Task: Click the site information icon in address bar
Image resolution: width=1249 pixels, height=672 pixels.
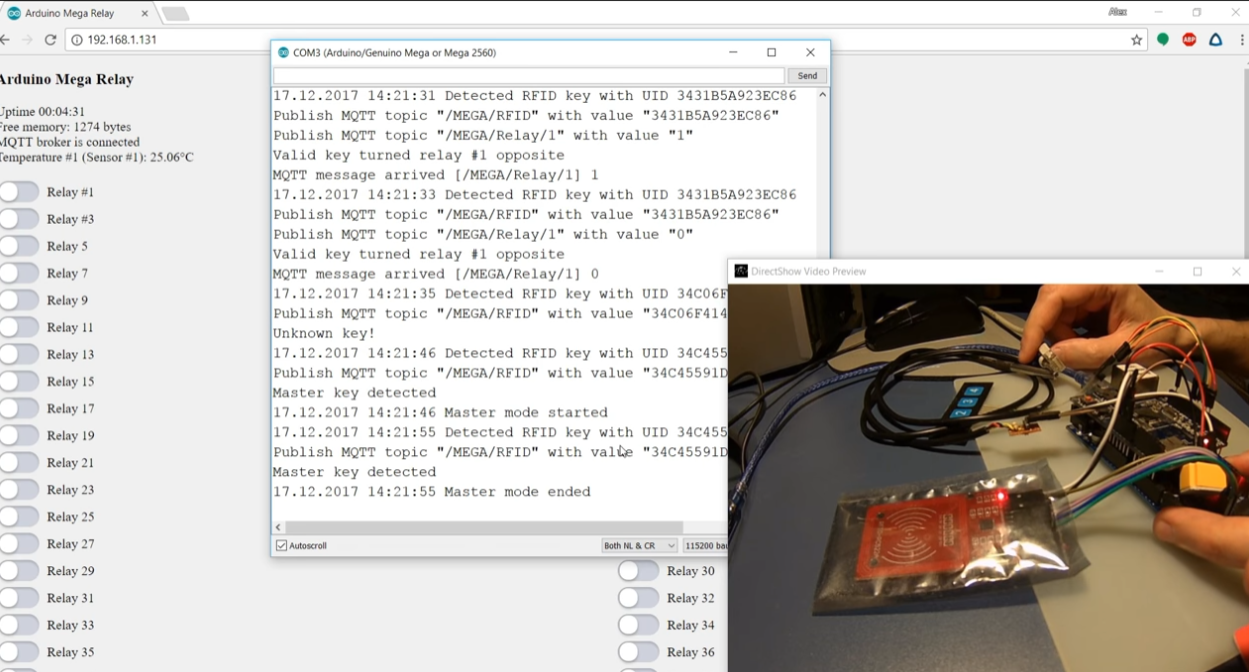Action: pos(76,40)
